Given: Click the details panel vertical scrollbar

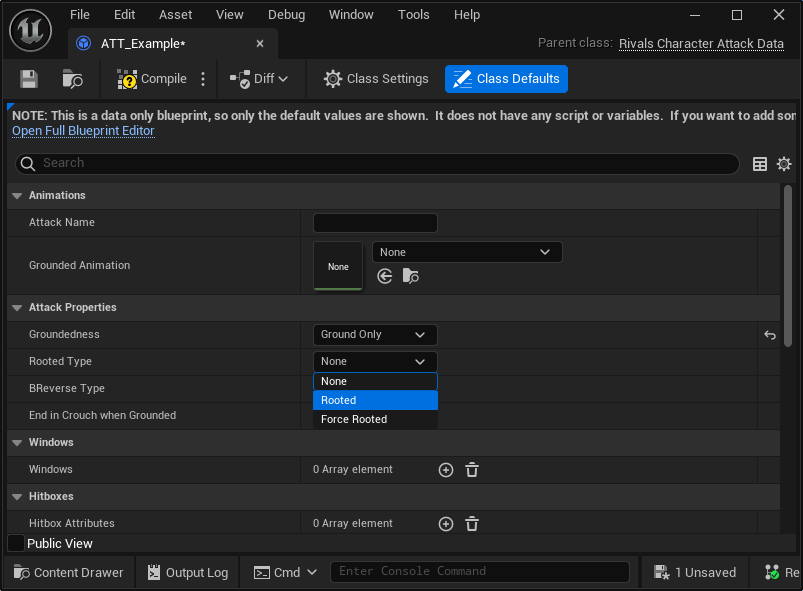Looking at the screenshot, I should [788, 266].
